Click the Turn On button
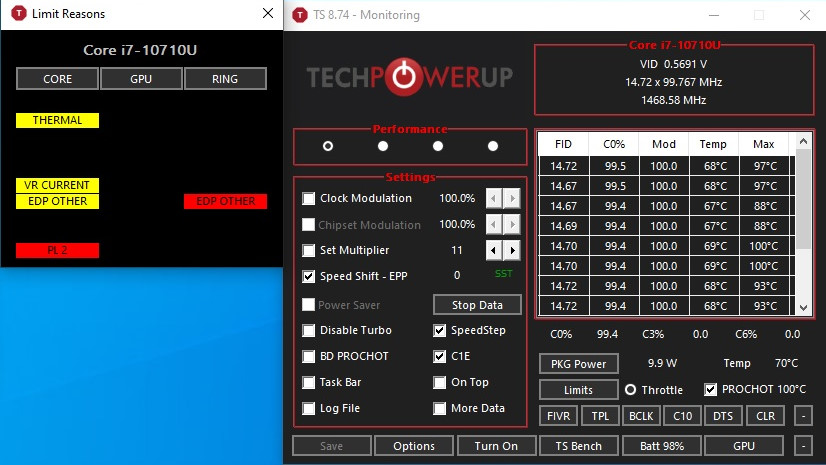 (496, 446)
